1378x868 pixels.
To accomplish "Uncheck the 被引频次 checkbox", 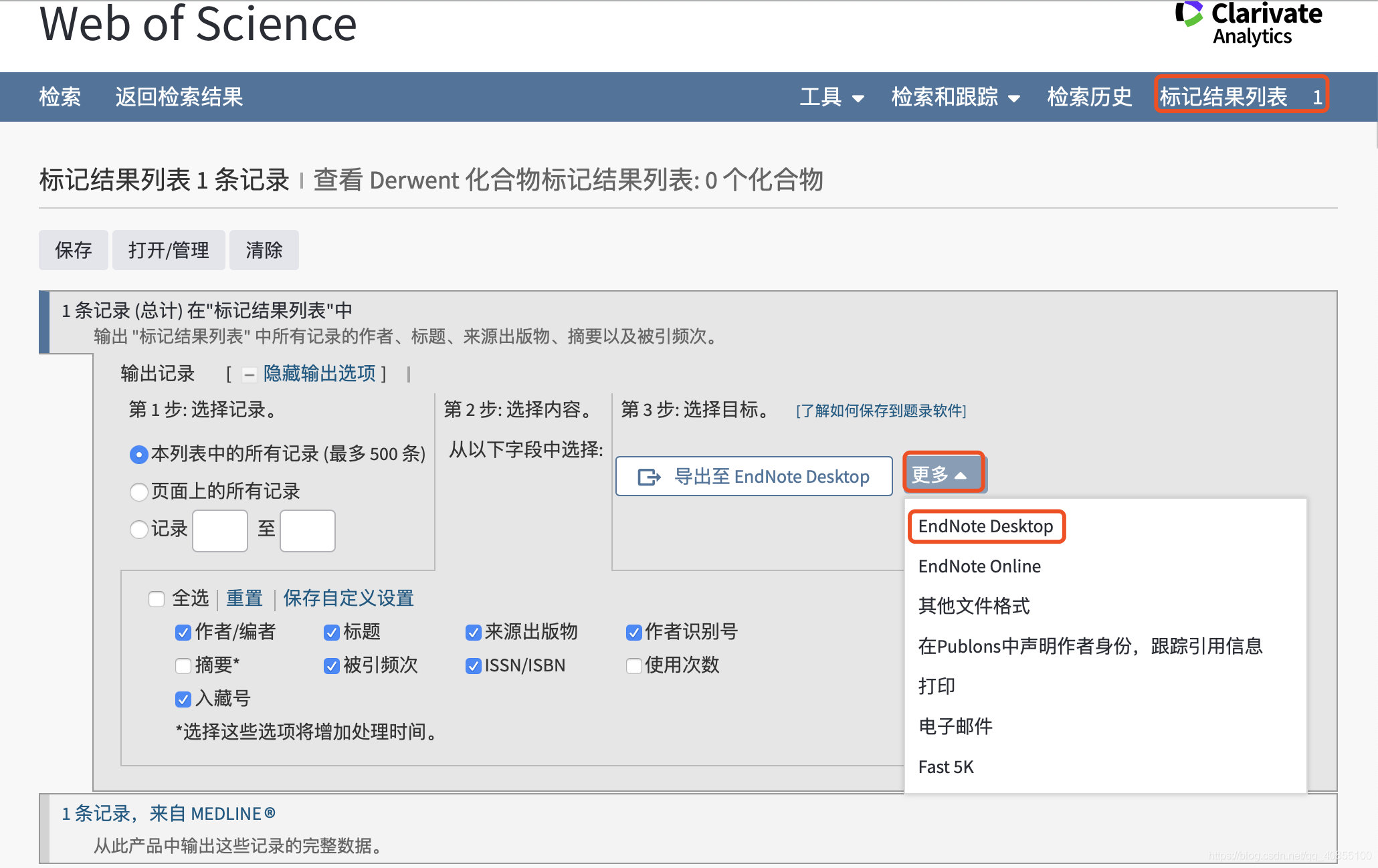I will tap(331, 665).
